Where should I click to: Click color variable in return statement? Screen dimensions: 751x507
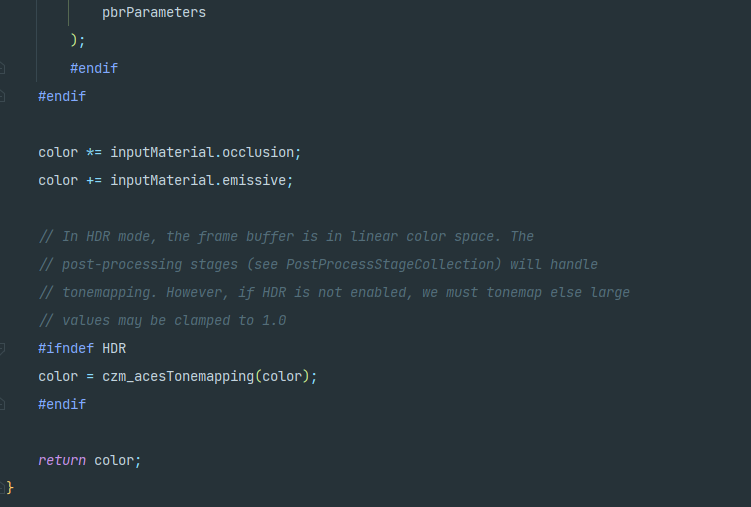coord(114,461)
